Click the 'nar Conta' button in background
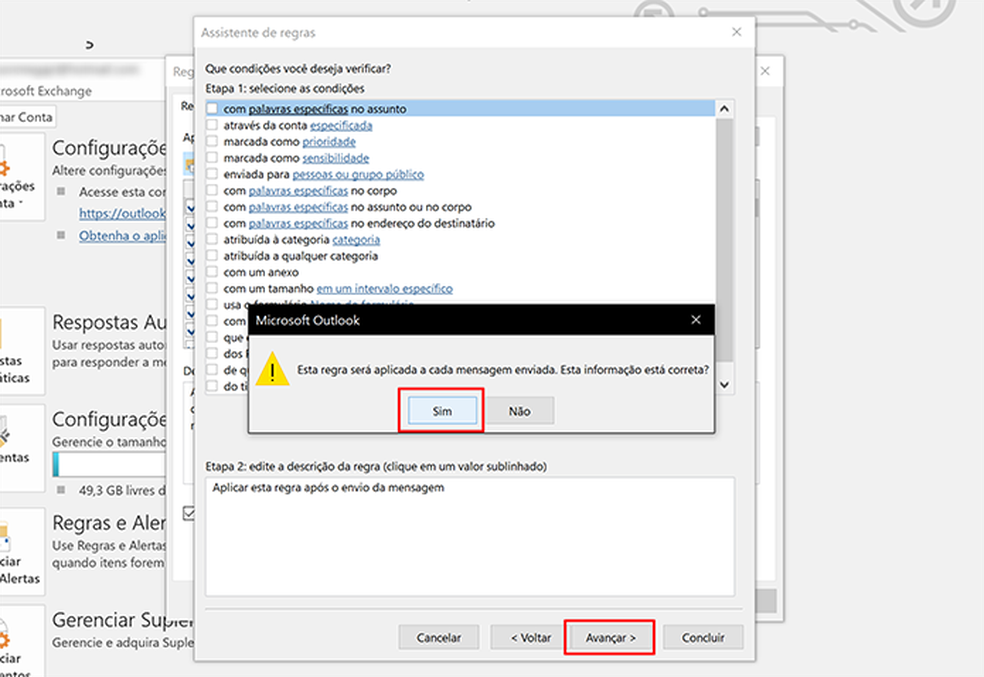Viewport: 984px width, 677px height. (x=26, y=117)
